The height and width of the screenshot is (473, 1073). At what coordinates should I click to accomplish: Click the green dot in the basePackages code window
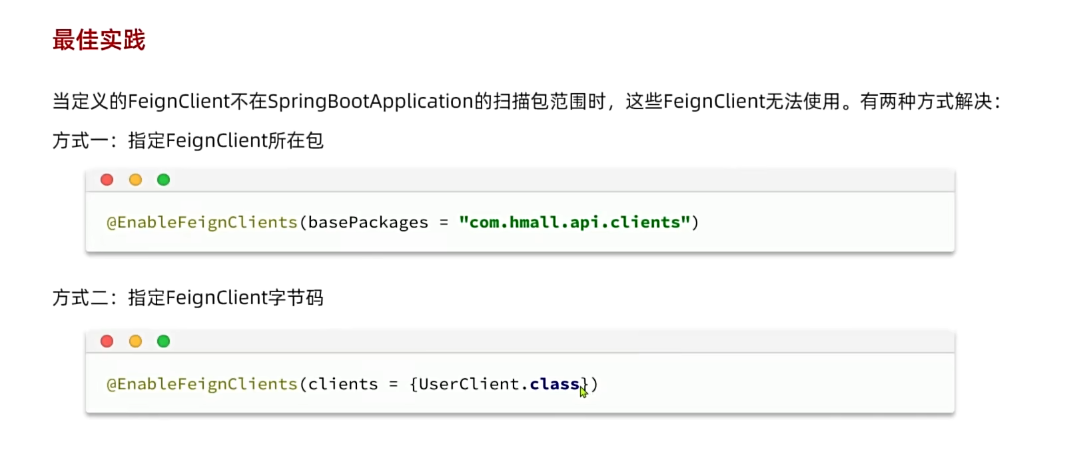(x=163, y=180)
